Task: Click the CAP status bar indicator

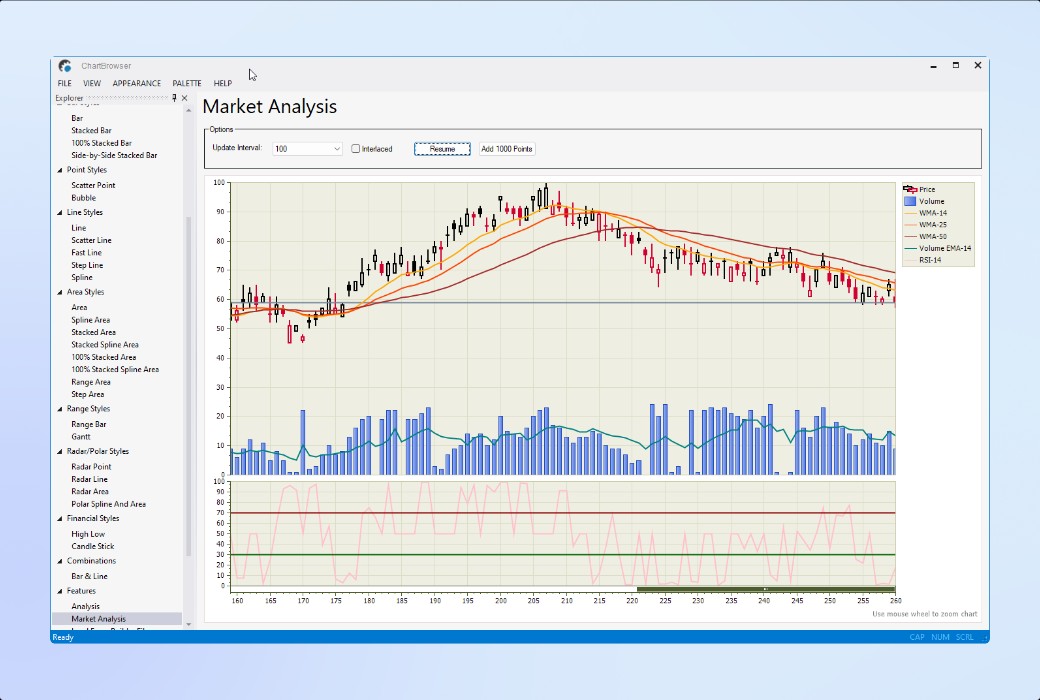Action: click(917, 637)
